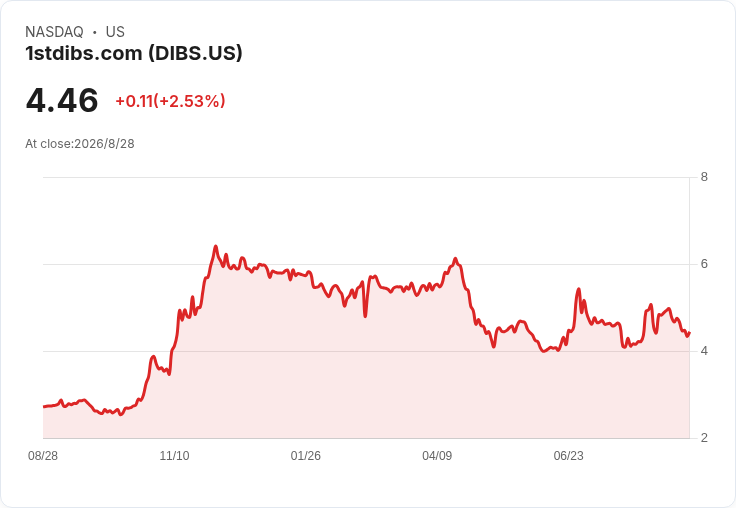Select the 08/28 date on the x-axis

43,455
